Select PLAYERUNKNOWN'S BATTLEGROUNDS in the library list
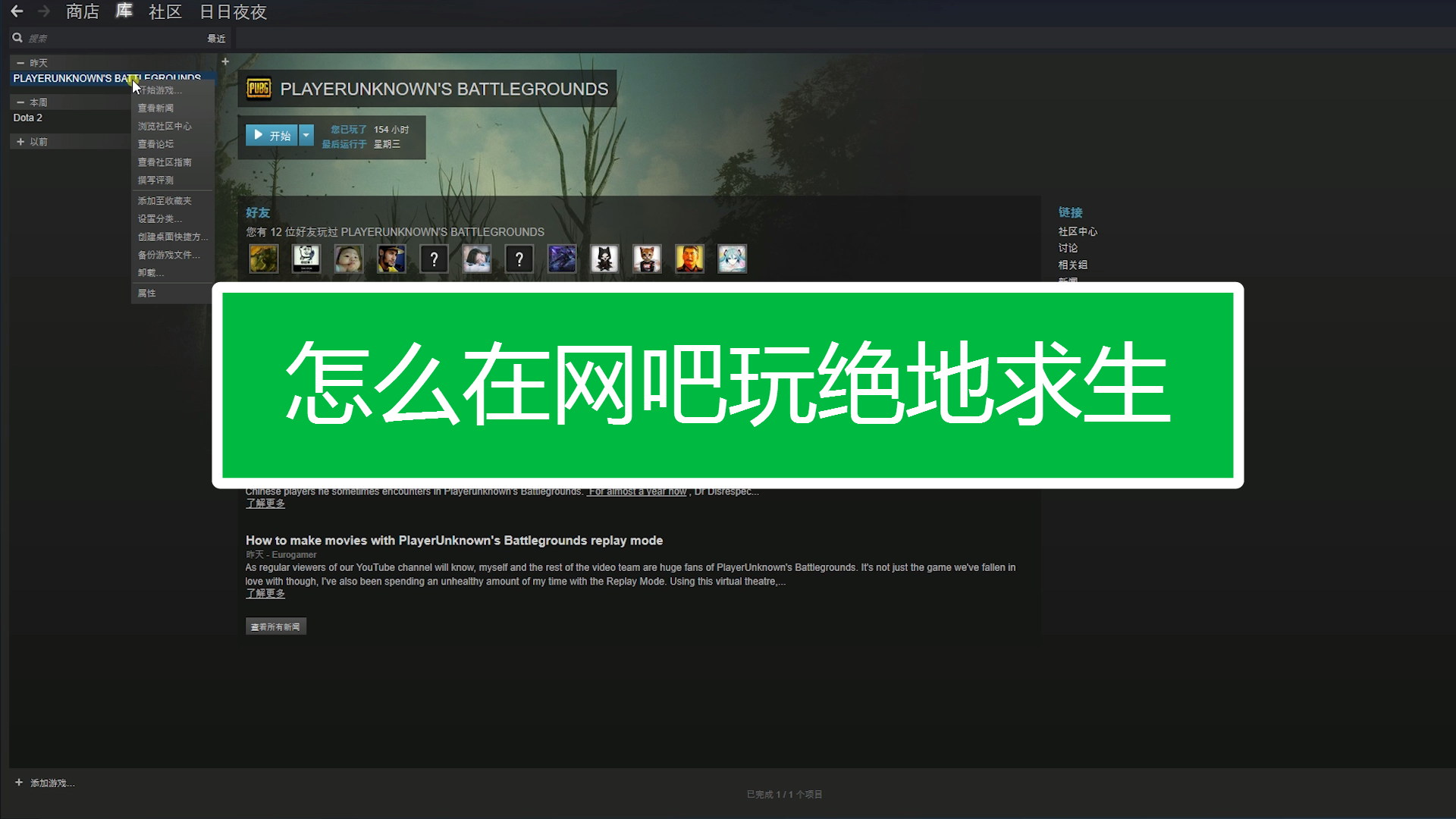Viewport: 1456px width, 819px height. [112, 78]
